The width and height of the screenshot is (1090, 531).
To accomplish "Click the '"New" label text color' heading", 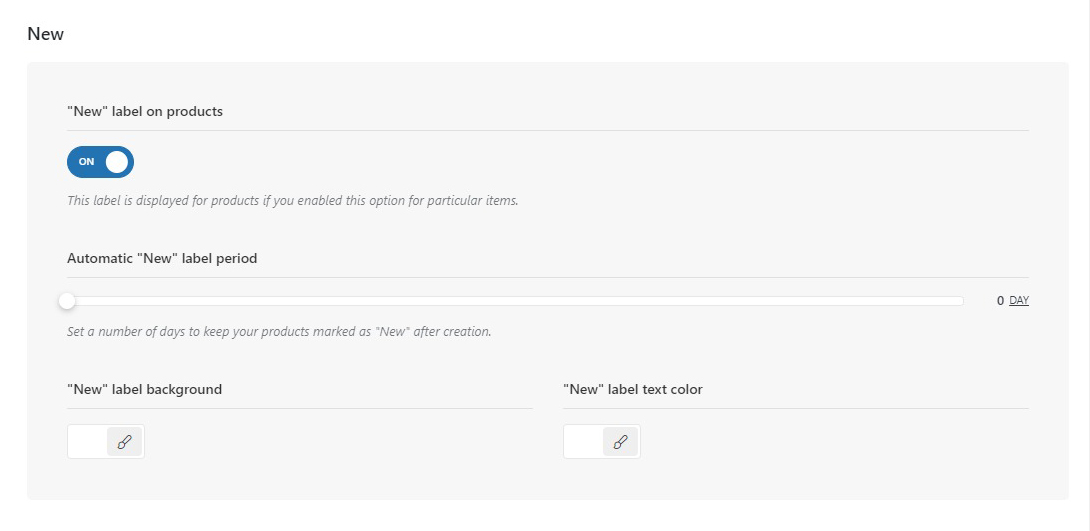I will pyautogui.click(x=633, y=389).
